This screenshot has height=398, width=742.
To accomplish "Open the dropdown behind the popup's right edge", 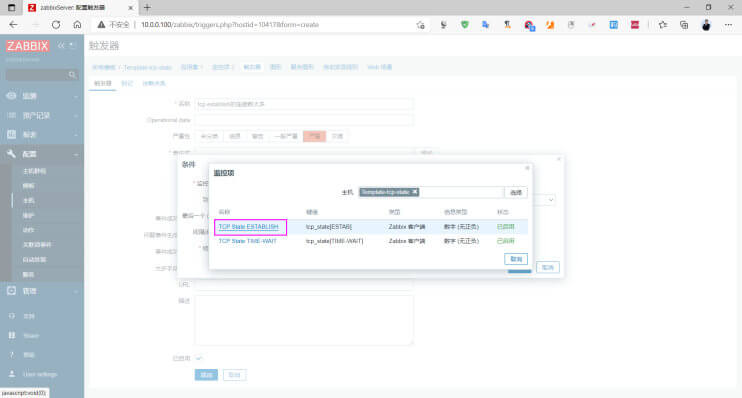I will [550, 200].
